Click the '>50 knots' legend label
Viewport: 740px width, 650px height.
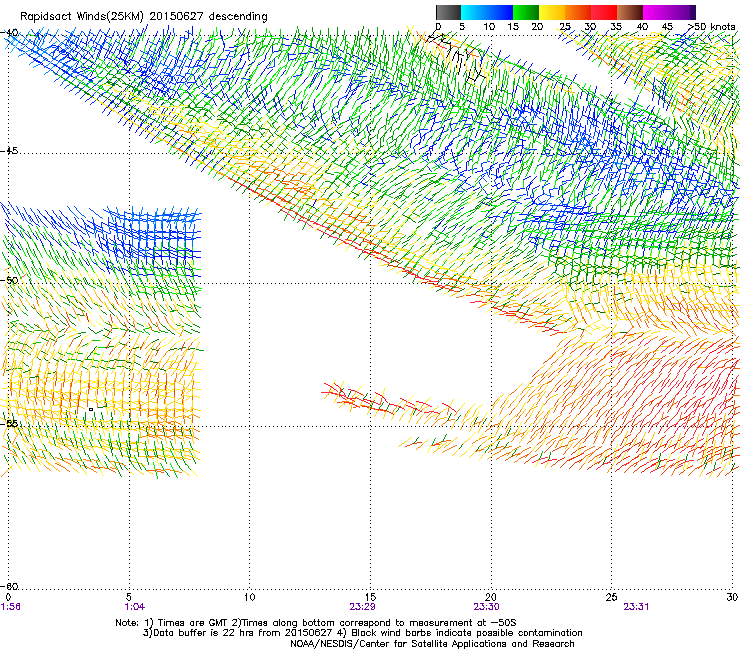711,27
